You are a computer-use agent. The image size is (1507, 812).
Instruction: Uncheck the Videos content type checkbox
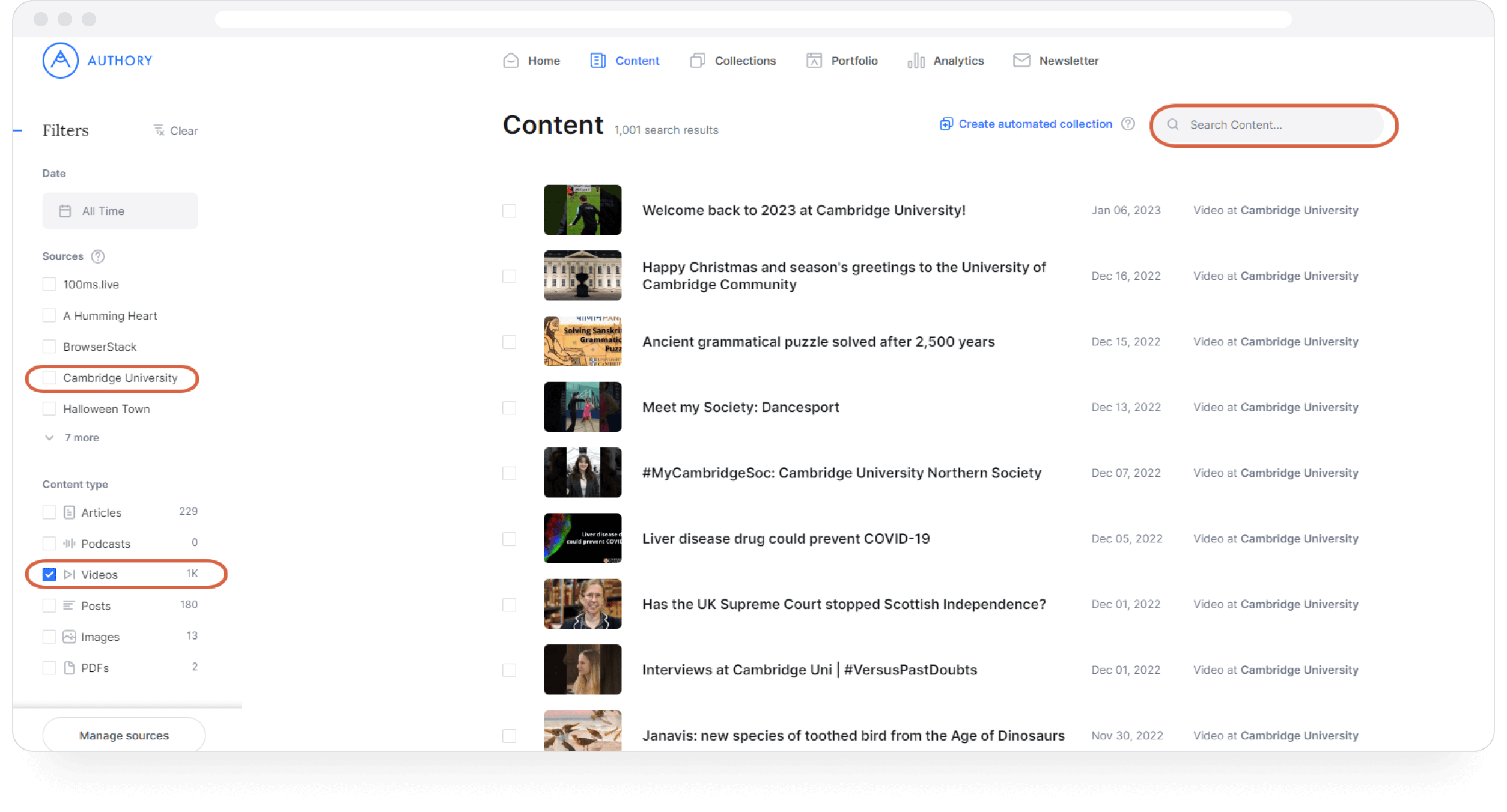(49, 575)
